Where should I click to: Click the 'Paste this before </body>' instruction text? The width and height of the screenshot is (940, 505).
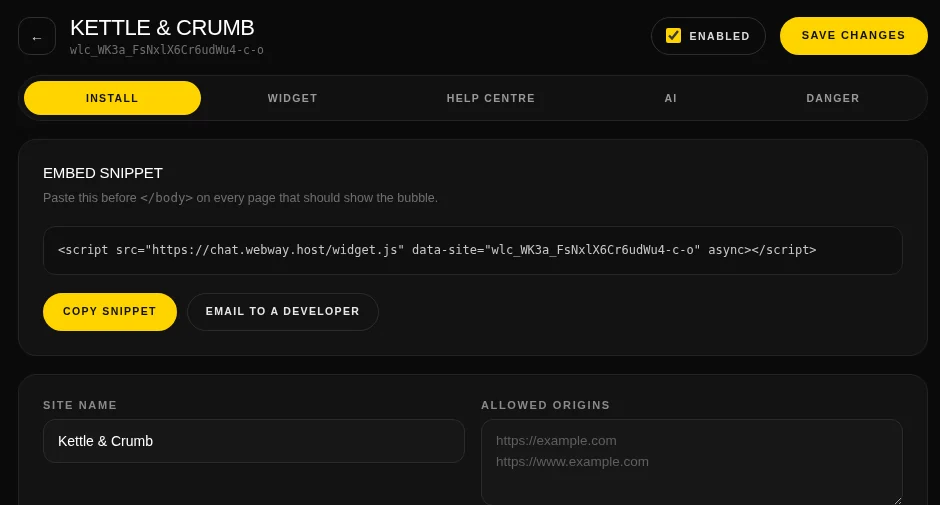(240, 198)
